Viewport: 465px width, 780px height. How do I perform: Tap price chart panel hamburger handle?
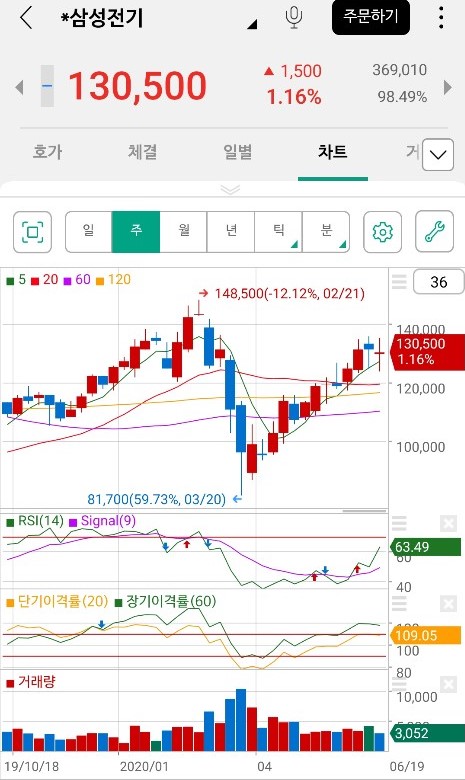click(x=399, y=282)
